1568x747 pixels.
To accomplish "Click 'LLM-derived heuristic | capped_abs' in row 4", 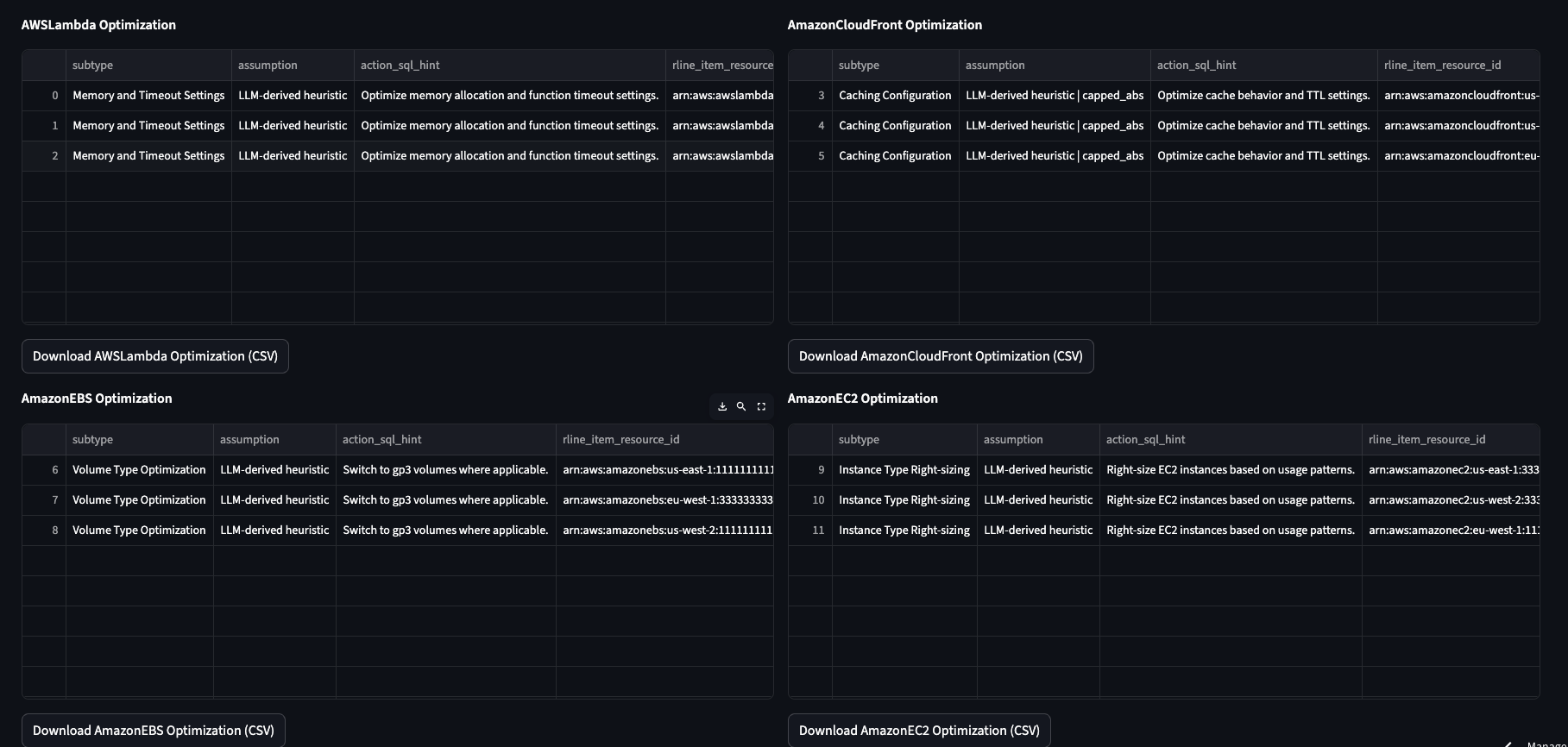I will (1055, 126).
